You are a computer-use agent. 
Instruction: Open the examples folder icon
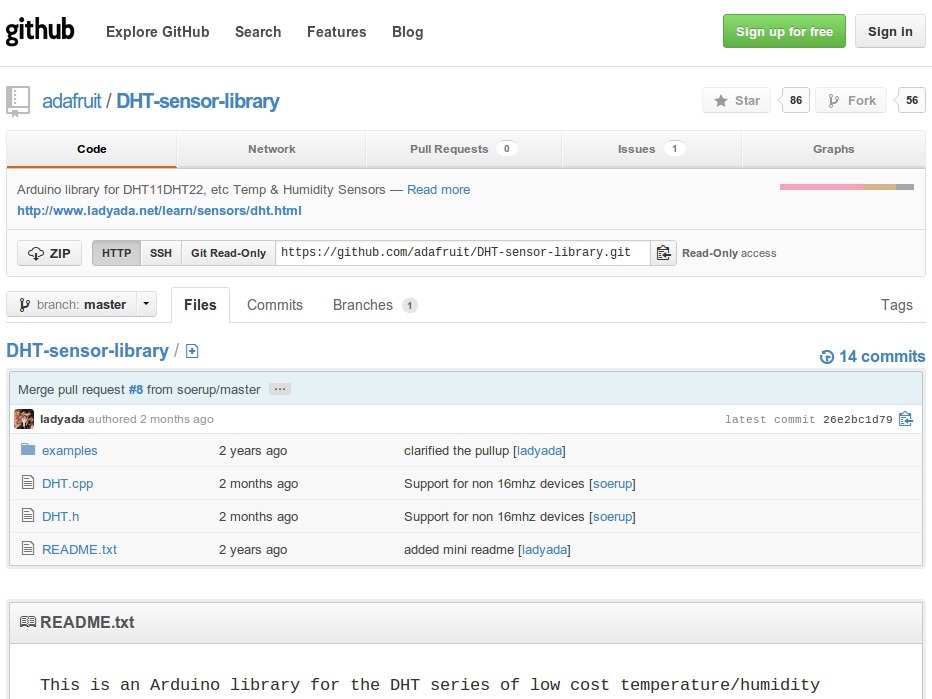[27, 449]
